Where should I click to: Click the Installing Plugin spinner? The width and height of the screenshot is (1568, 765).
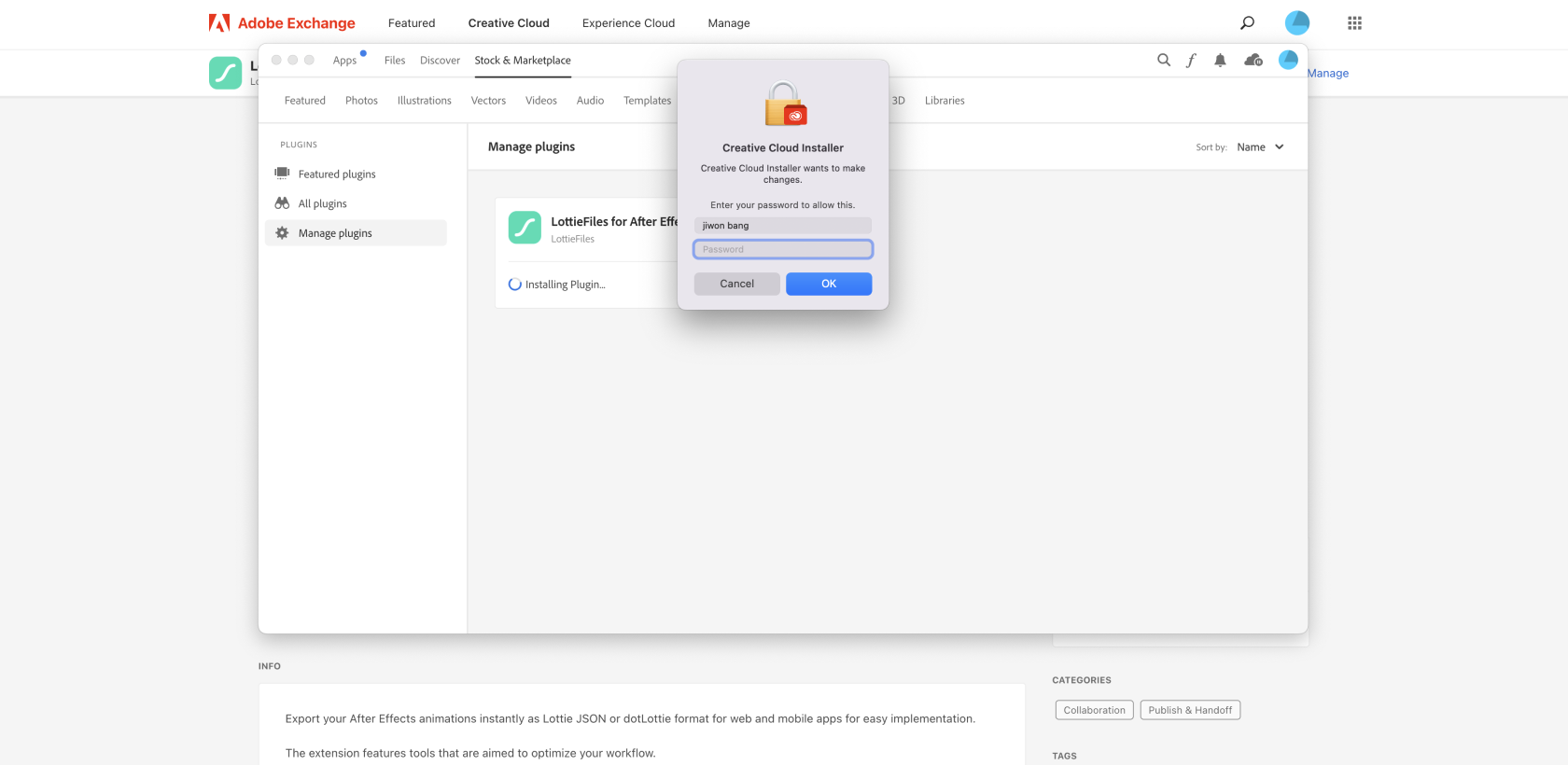tap(515, 285)
